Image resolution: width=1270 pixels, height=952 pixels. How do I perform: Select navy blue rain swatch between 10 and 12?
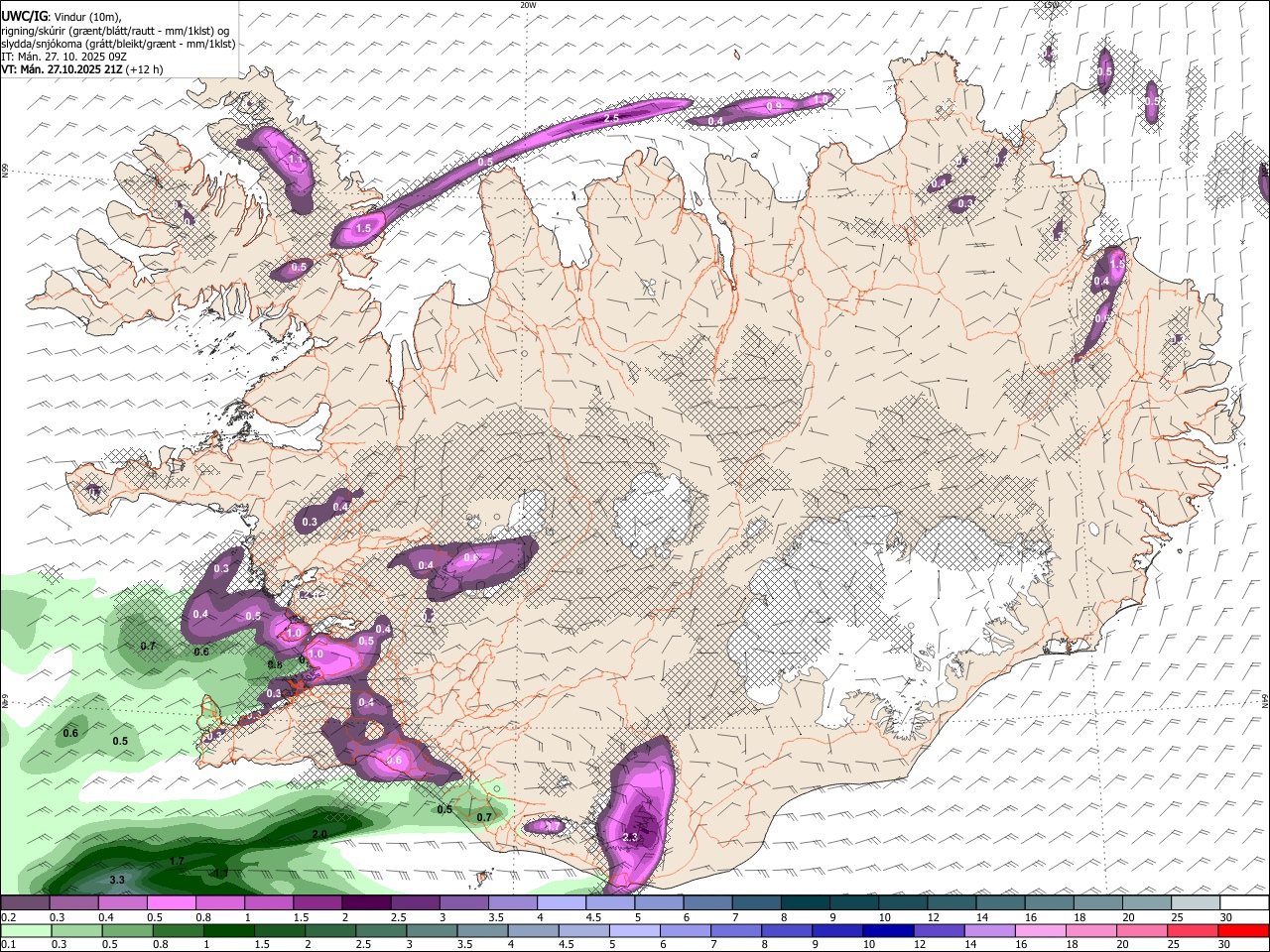click(x=887, y=930)
